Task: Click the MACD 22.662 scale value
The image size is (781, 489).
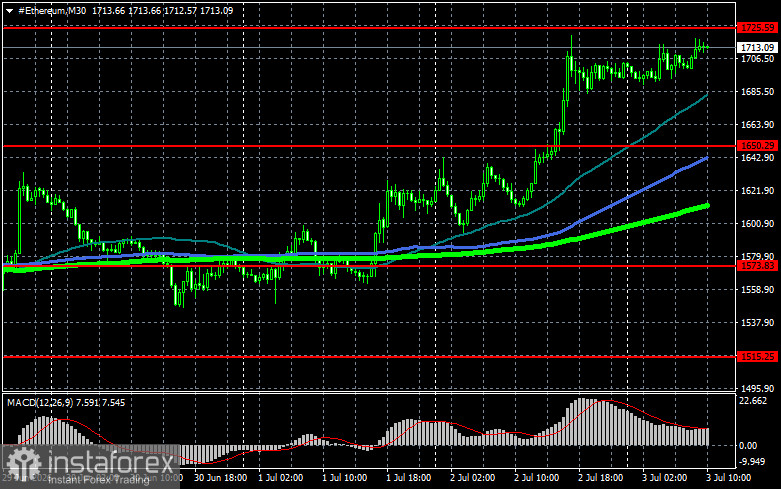Action: [753, 401]
